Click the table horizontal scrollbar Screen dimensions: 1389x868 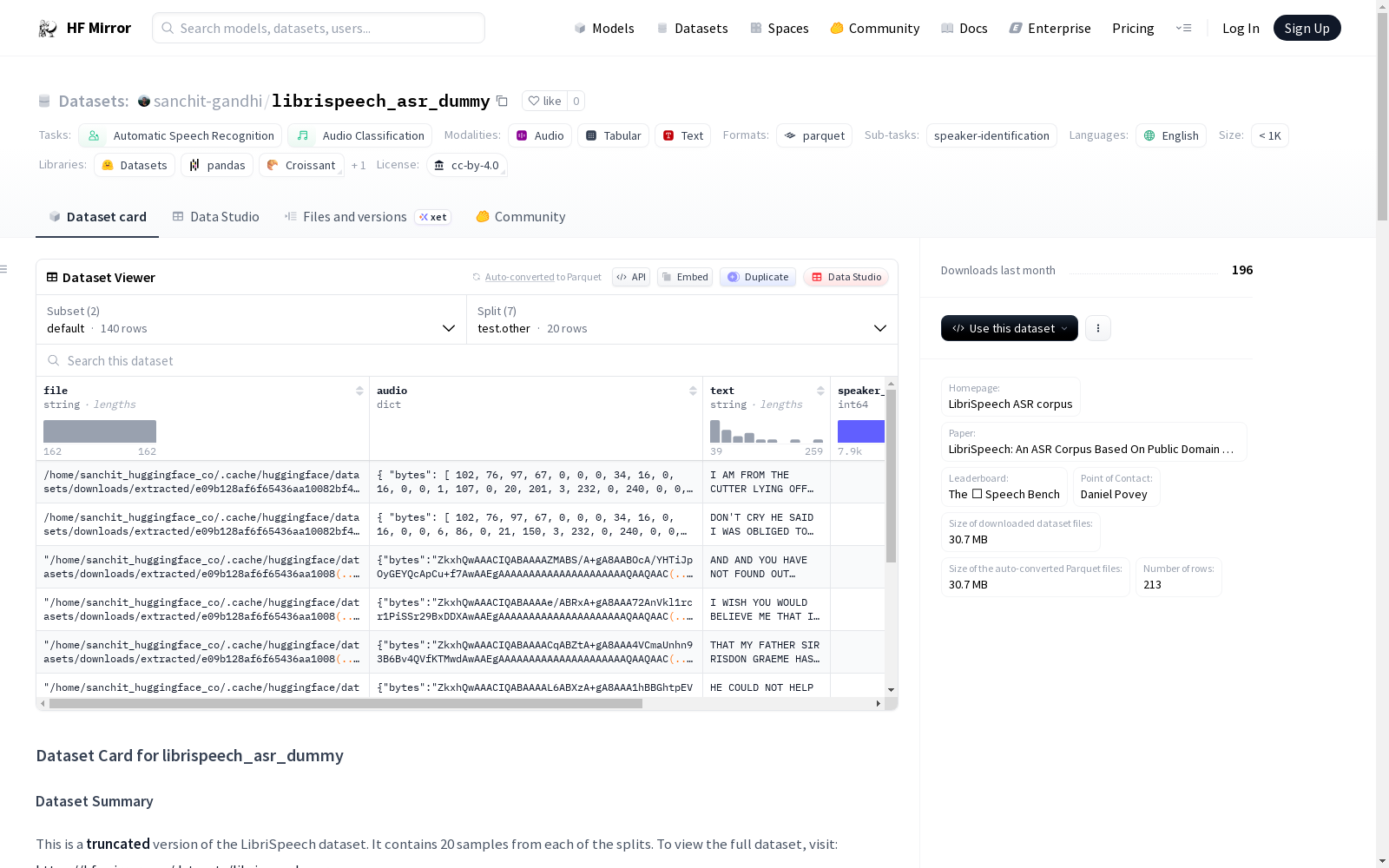click(346, 704)
